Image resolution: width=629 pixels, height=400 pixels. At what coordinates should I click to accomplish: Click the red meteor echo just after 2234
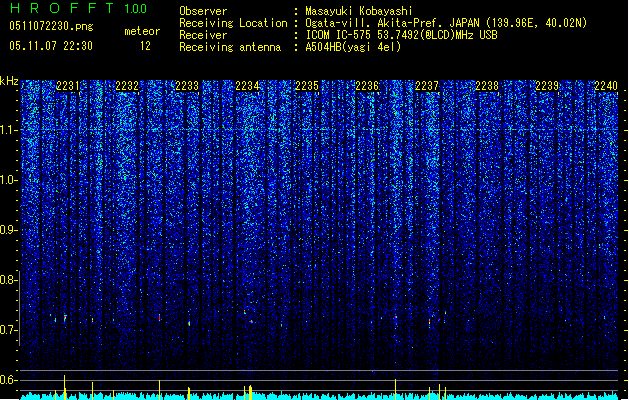point(251,321)
